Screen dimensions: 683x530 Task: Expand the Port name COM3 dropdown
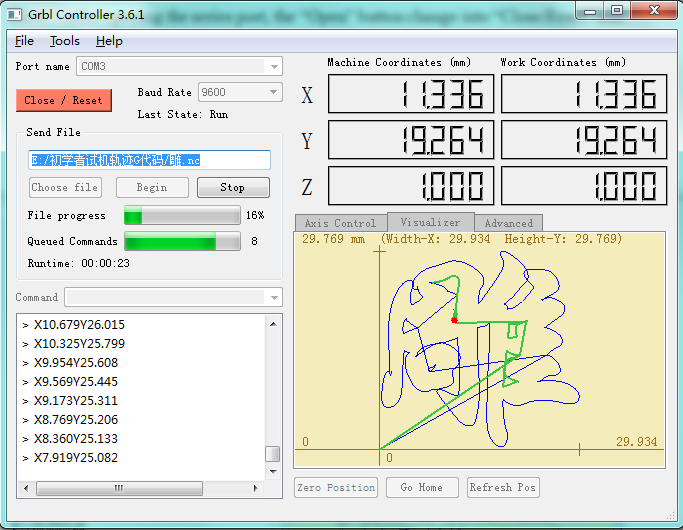pos(274,67)
